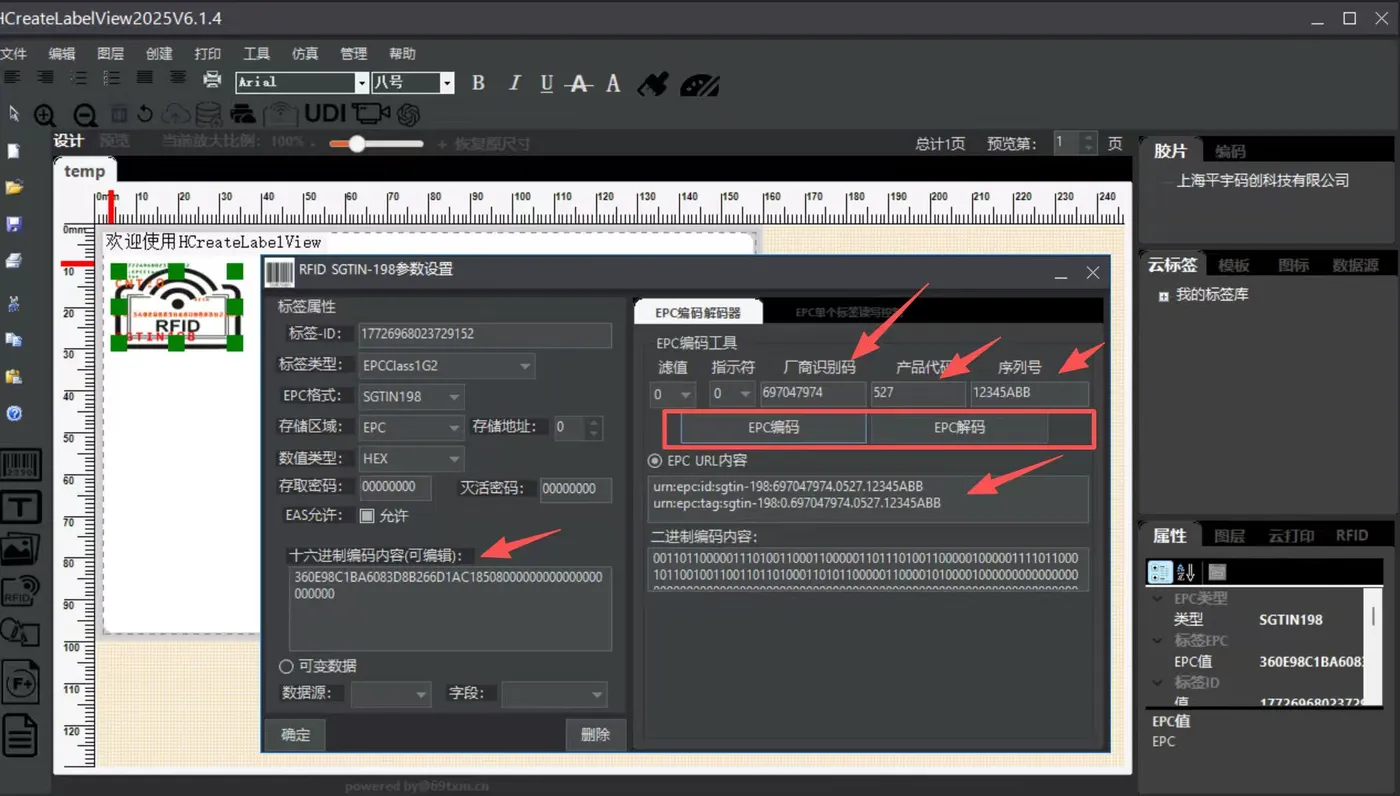The height and width of the screenshot is (796, 1400).
Task: Apply italic formatting with I icon
Action: coord(514,83)
